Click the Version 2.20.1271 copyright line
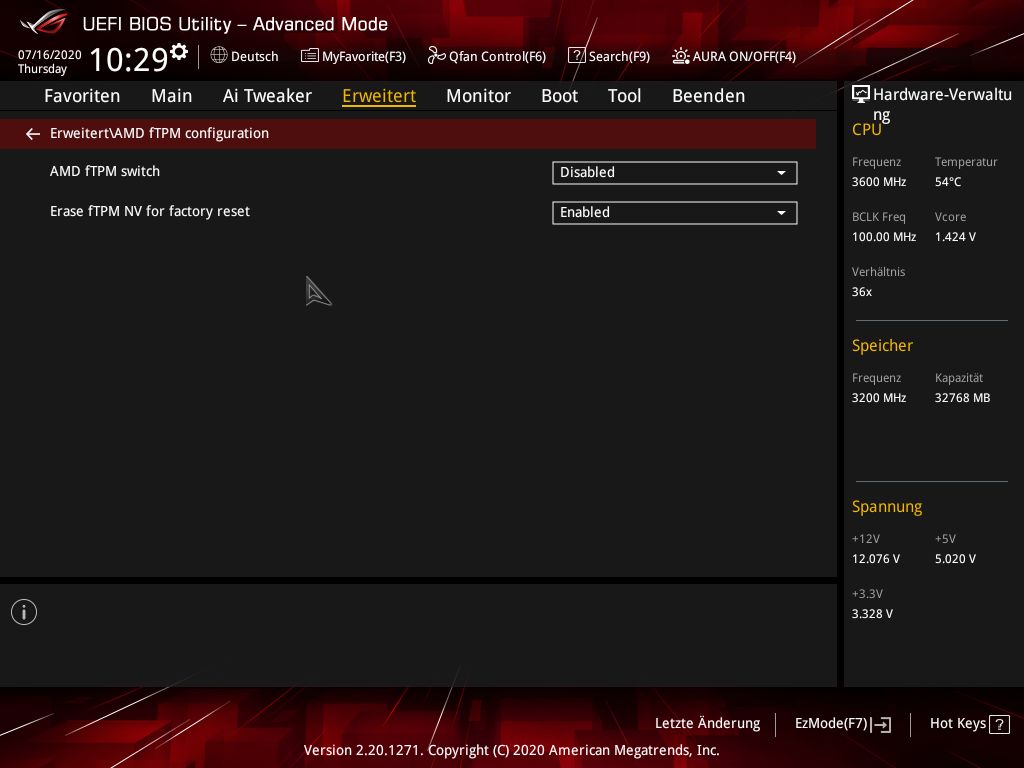The image size is (1024, 768). point(511,750)
